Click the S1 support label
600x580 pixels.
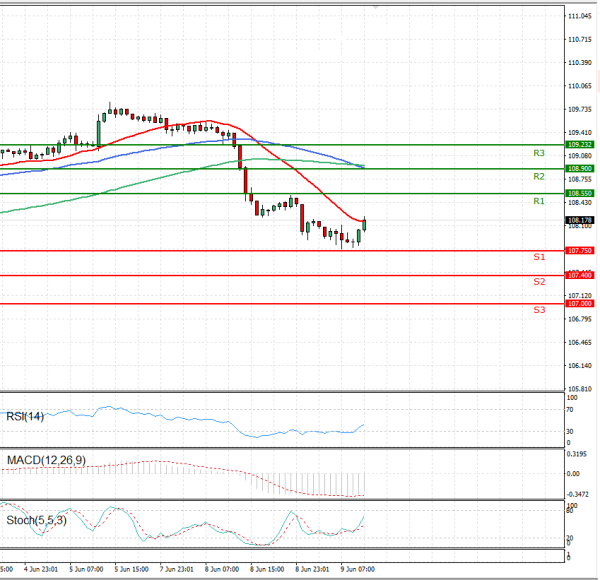coord(538,257)
